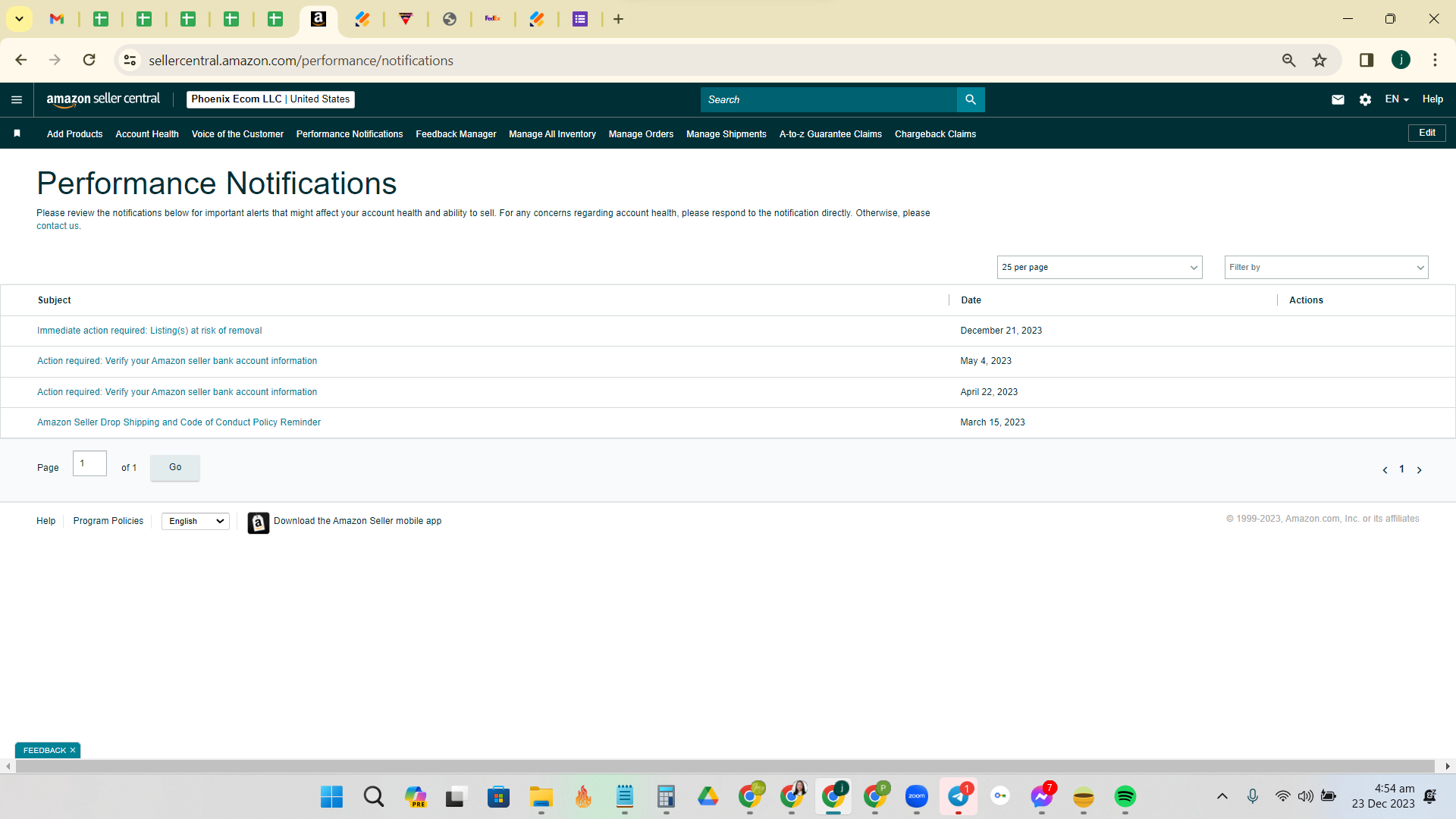Image resolution: width=1456 pixels, height=819 pixels.
Task: Expand the 25 per page dropdown
Action: coord(1100,267)
